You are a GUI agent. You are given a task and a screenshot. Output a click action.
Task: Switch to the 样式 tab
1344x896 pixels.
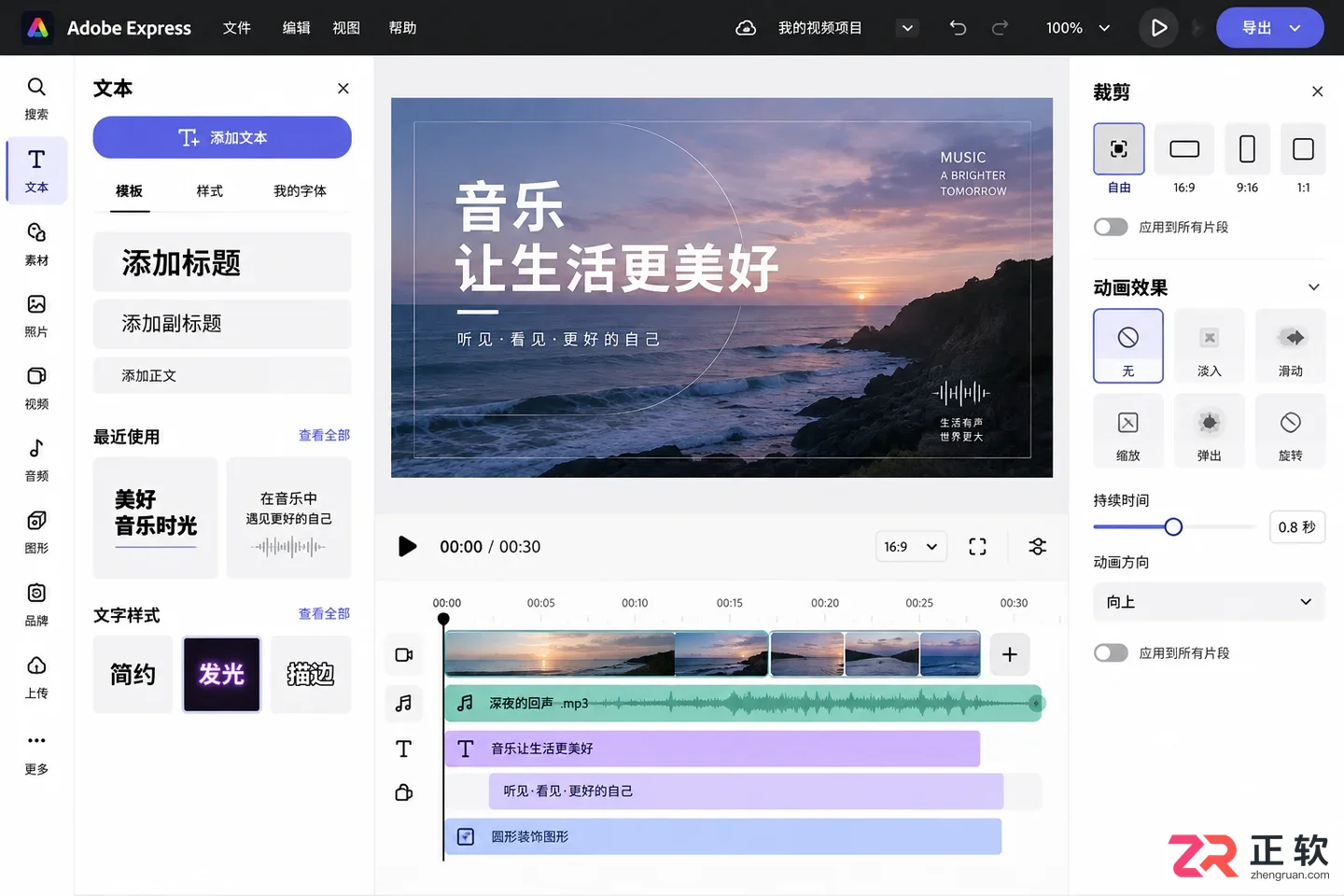[210, 191]
